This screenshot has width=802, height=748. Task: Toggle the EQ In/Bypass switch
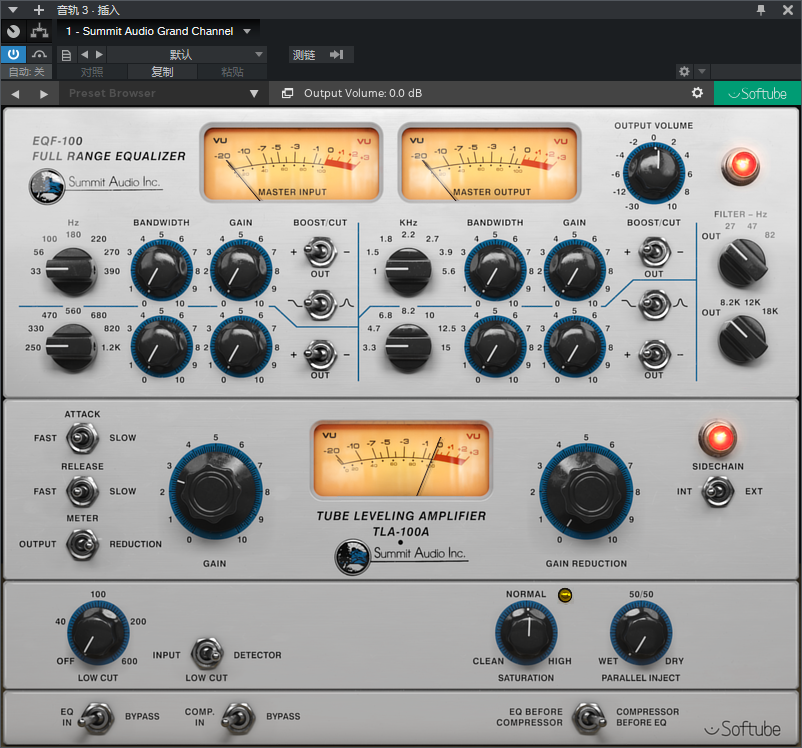tap(97, 717)
